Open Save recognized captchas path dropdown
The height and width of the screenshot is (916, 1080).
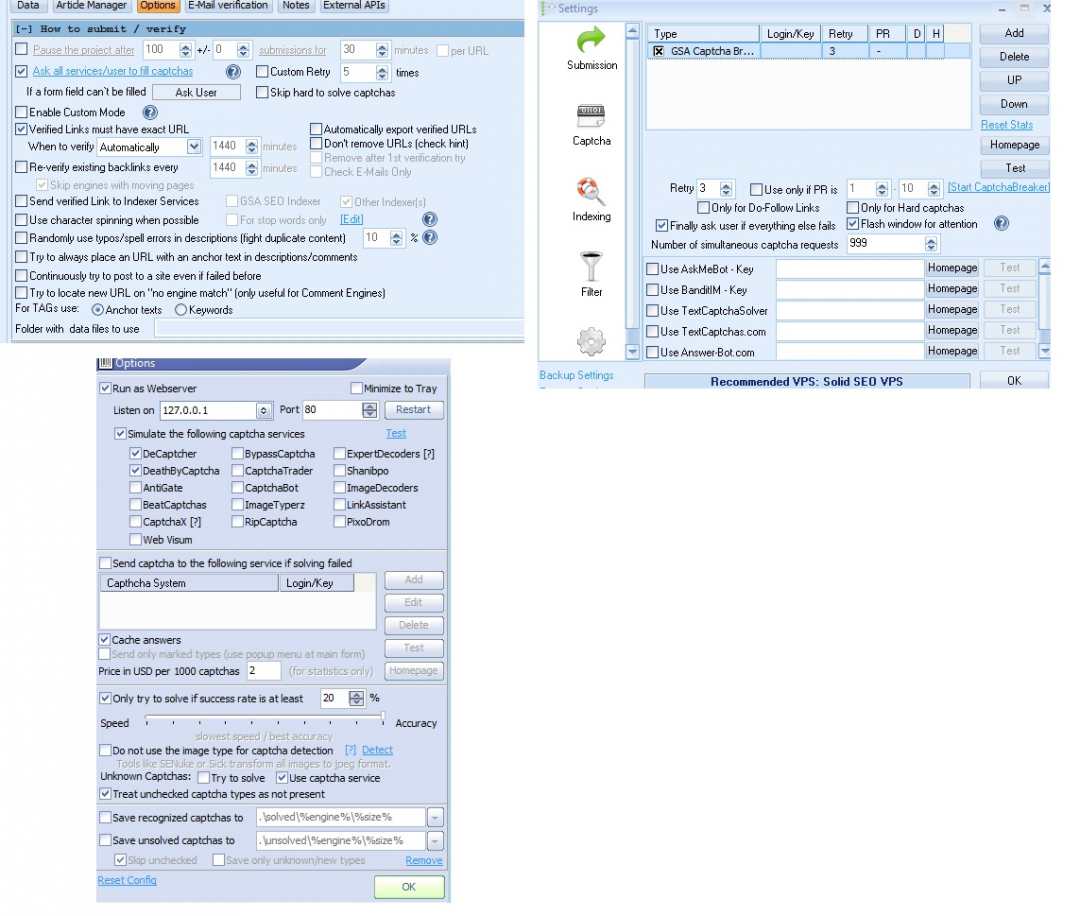pos(434,818)
